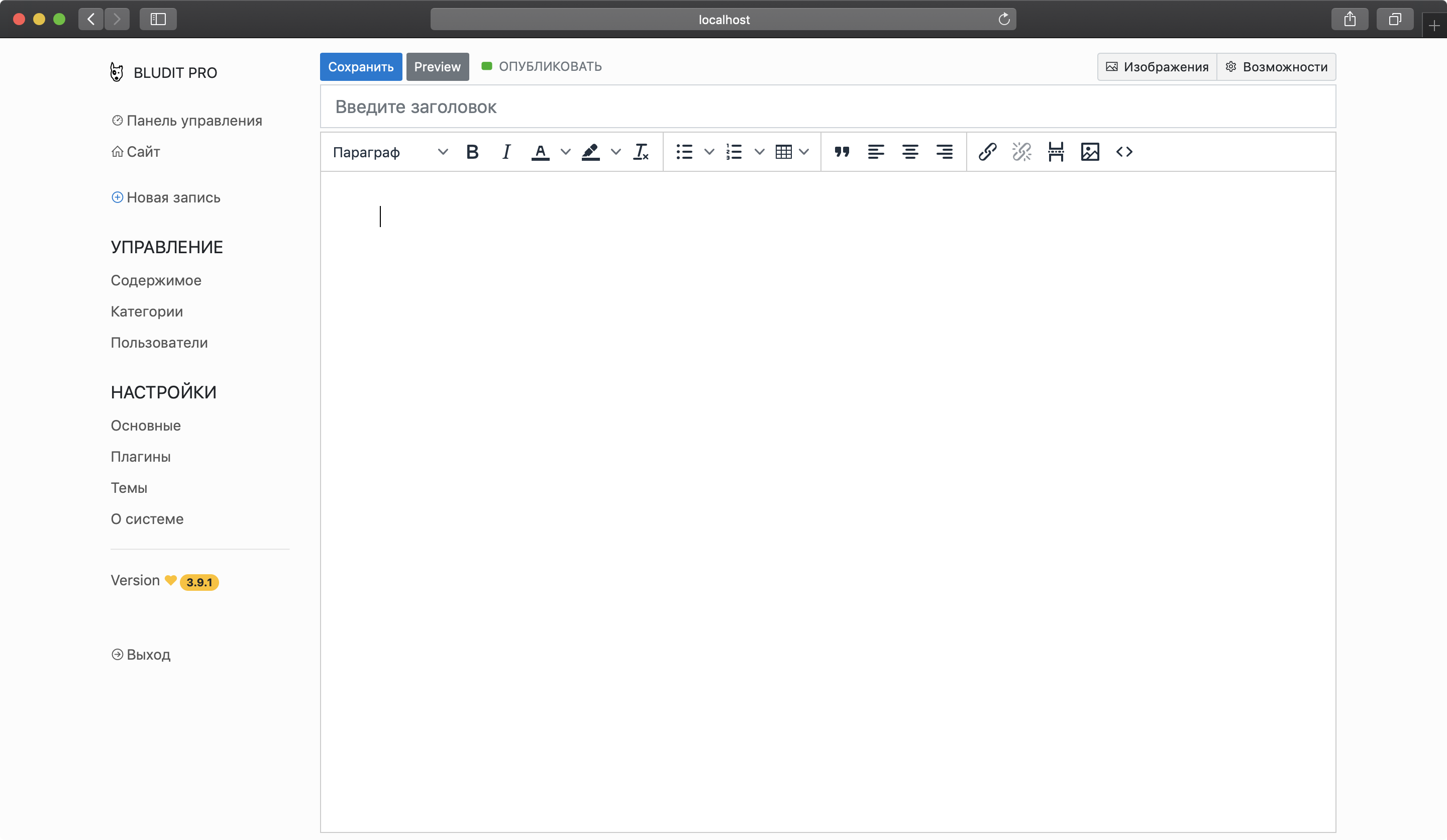Open Основные settings
This screenshot has width=1447, height=840.
[x=146, y=426]
